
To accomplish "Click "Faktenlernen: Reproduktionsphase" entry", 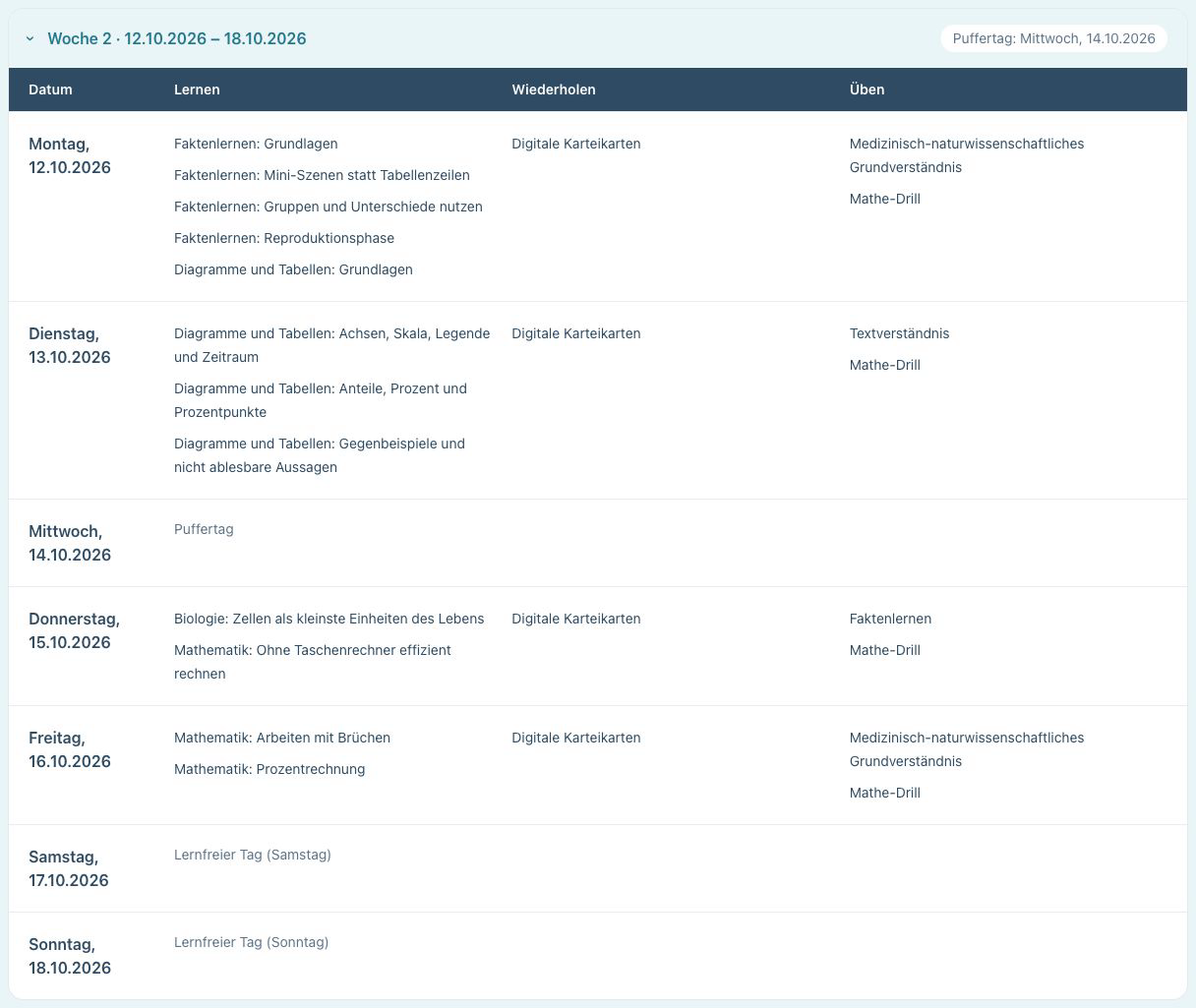I will pos(284,238).
